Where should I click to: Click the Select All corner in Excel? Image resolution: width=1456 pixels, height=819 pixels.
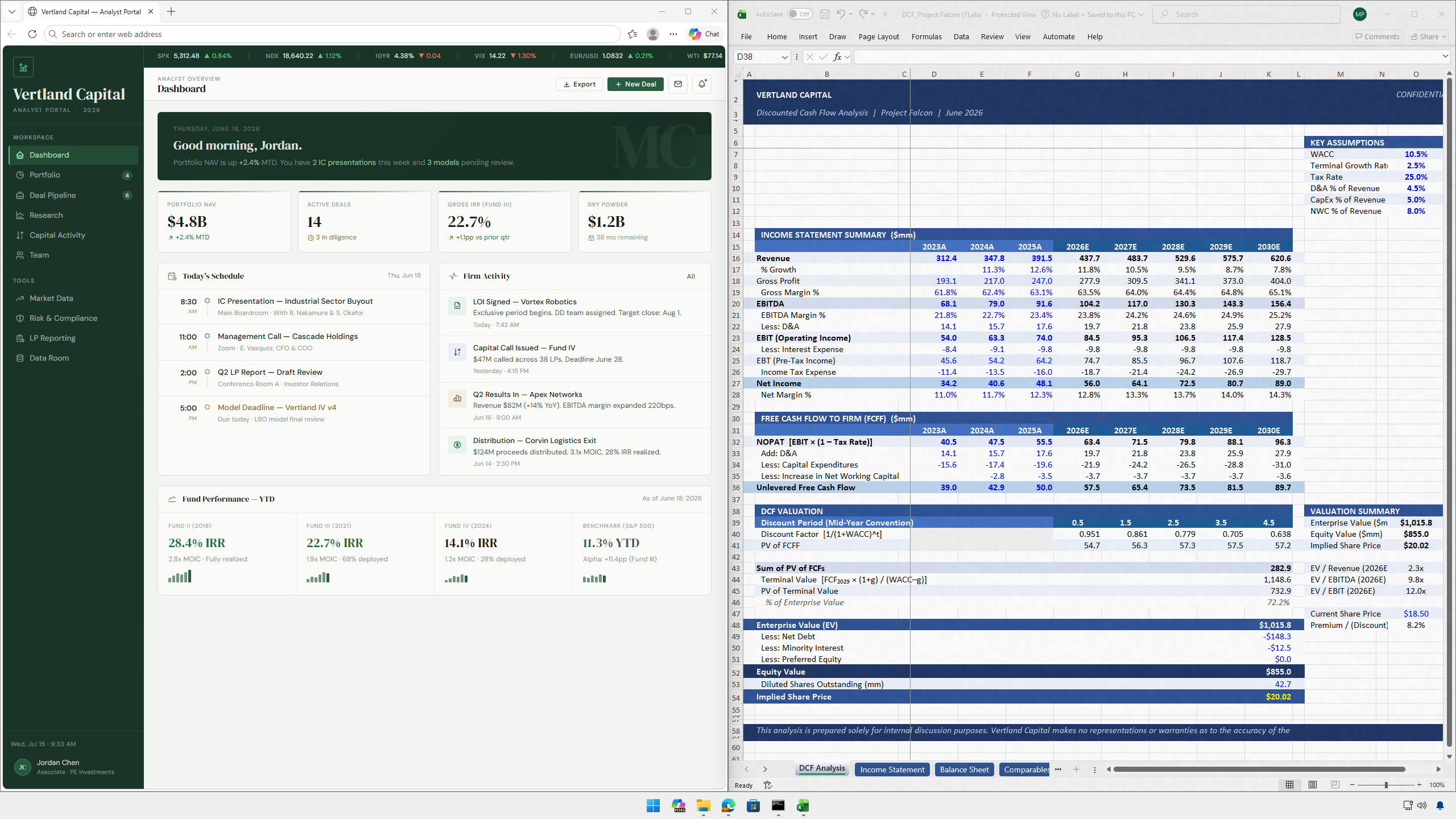click(x=738, y=74)
